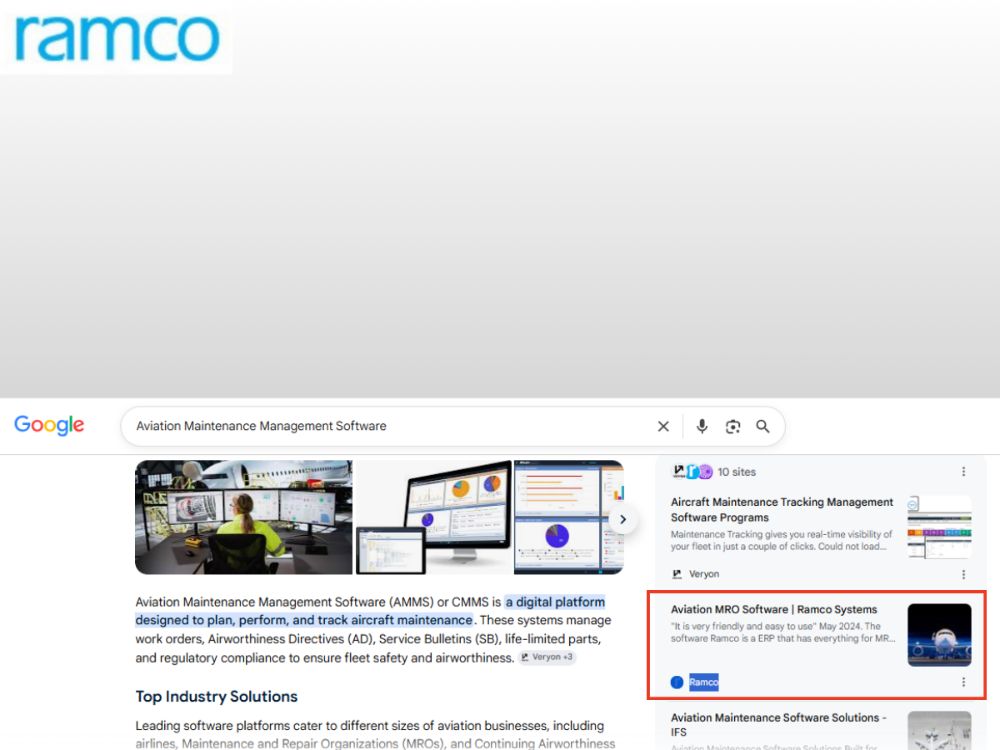Expand the Veryon +3 sources chip
Image resolution: width=1000 pixels, height=750 pixels.
click(x=547, y=657)
